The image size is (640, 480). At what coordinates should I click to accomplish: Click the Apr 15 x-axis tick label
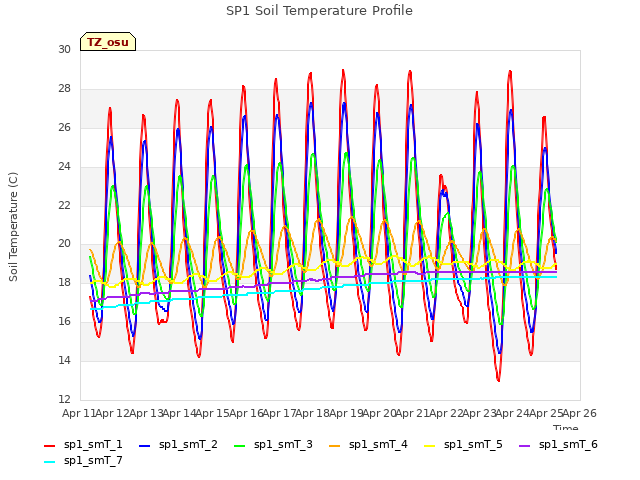[212, 413]
